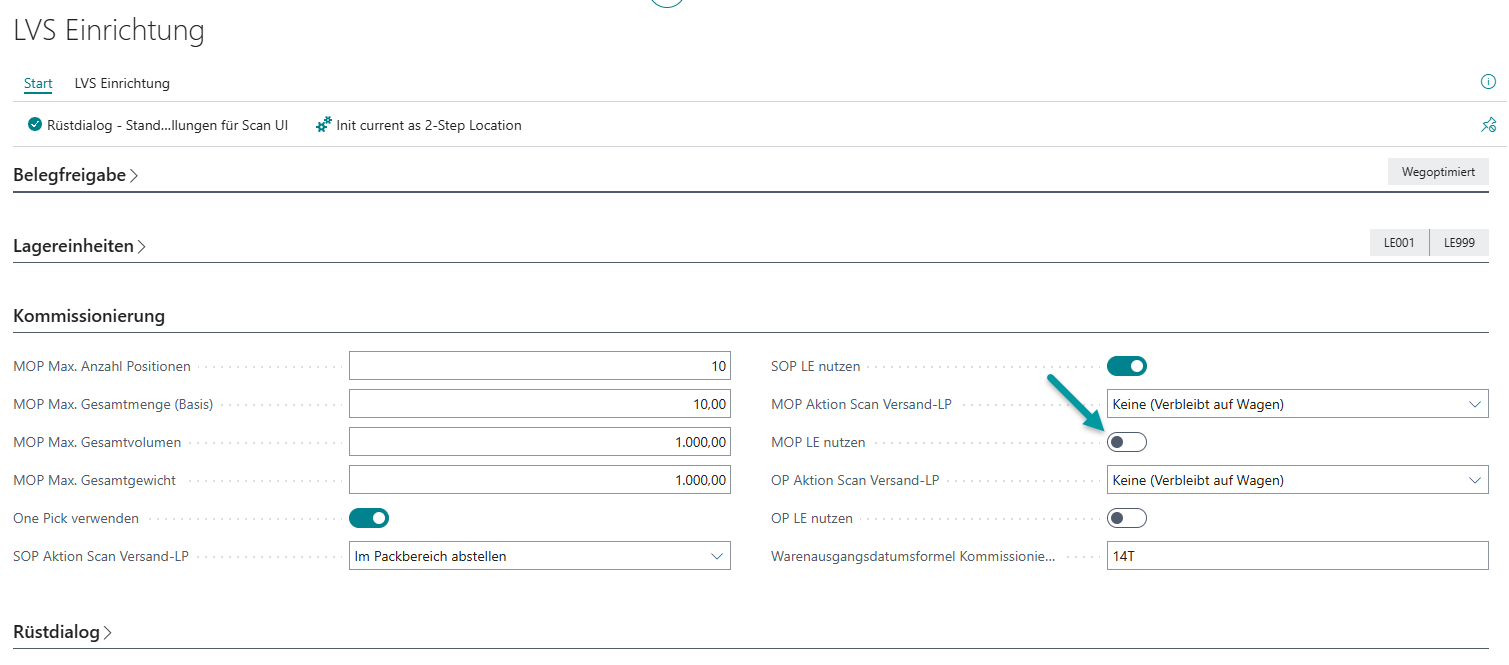Viewport: 1509px width, 665px height.
Task: Open the SOP Aktion Scan Versand-LP dropdown
Action: pos(540,556)
